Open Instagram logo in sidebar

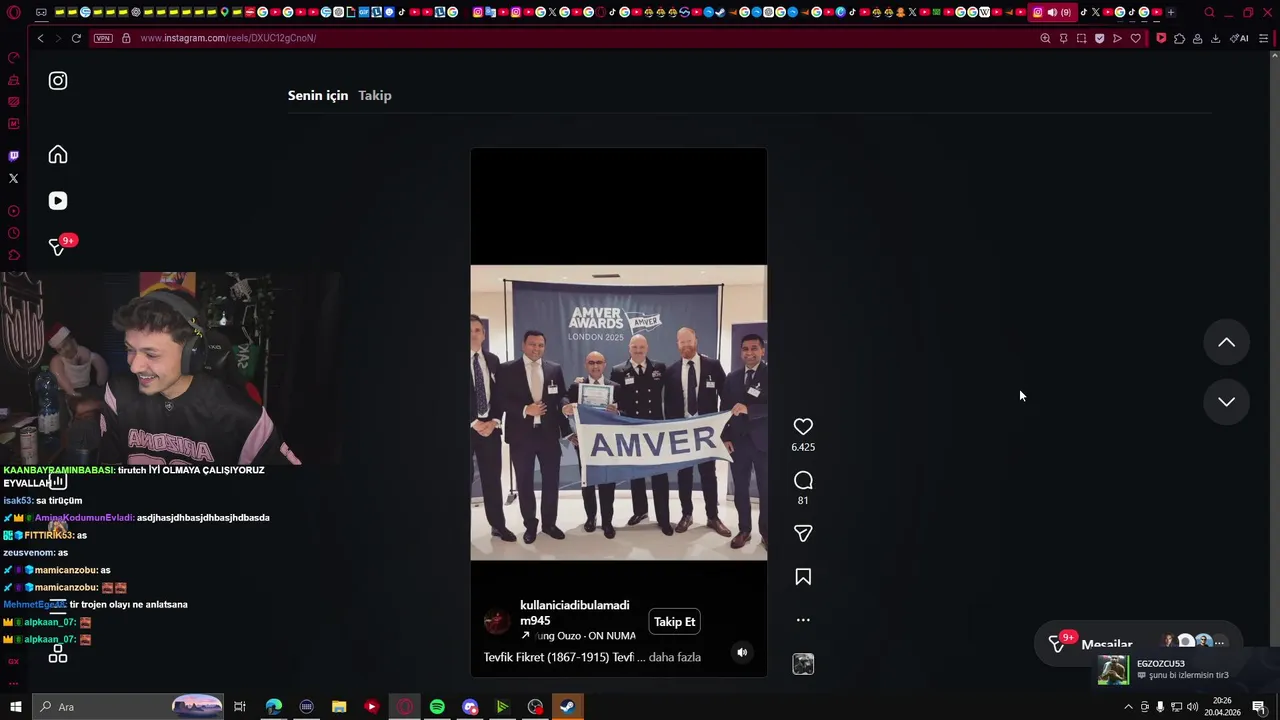pyautogui.click(x=58, y=81)
